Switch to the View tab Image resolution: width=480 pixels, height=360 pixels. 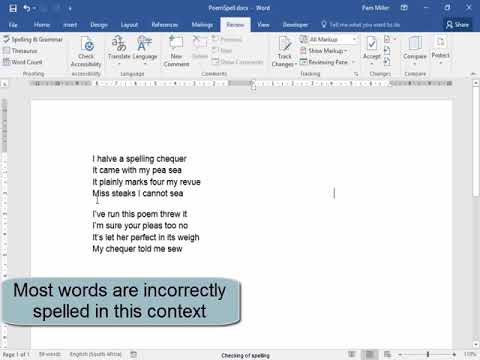tap(263, 25)
